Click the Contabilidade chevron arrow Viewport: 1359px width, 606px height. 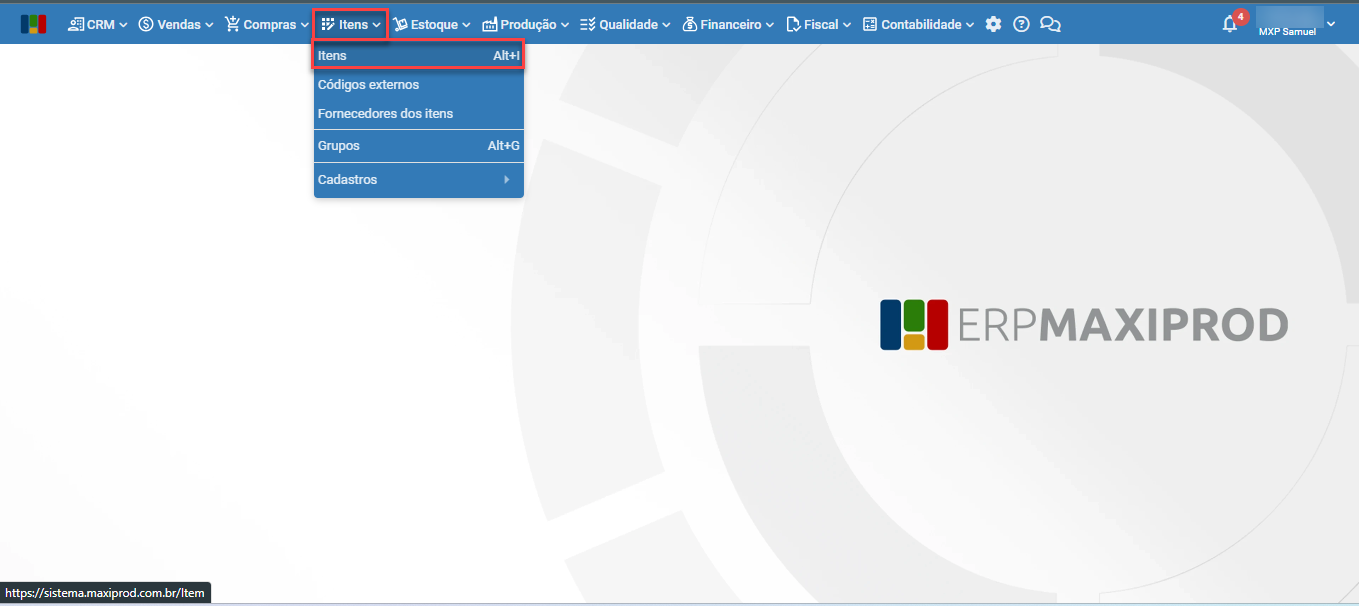point(970,25)
